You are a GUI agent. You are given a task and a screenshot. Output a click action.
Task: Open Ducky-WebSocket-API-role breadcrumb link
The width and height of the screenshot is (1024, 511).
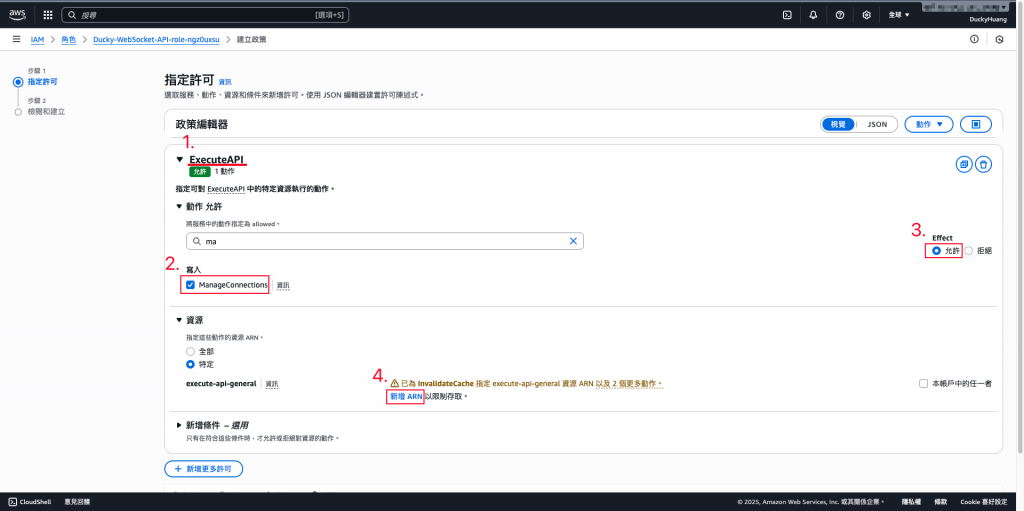156,39
